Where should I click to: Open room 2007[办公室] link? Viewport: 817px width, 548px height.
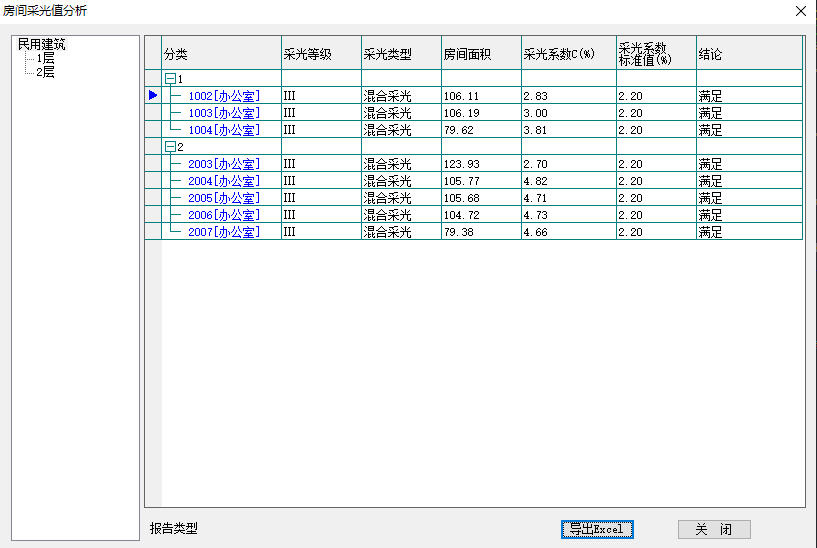223,232
